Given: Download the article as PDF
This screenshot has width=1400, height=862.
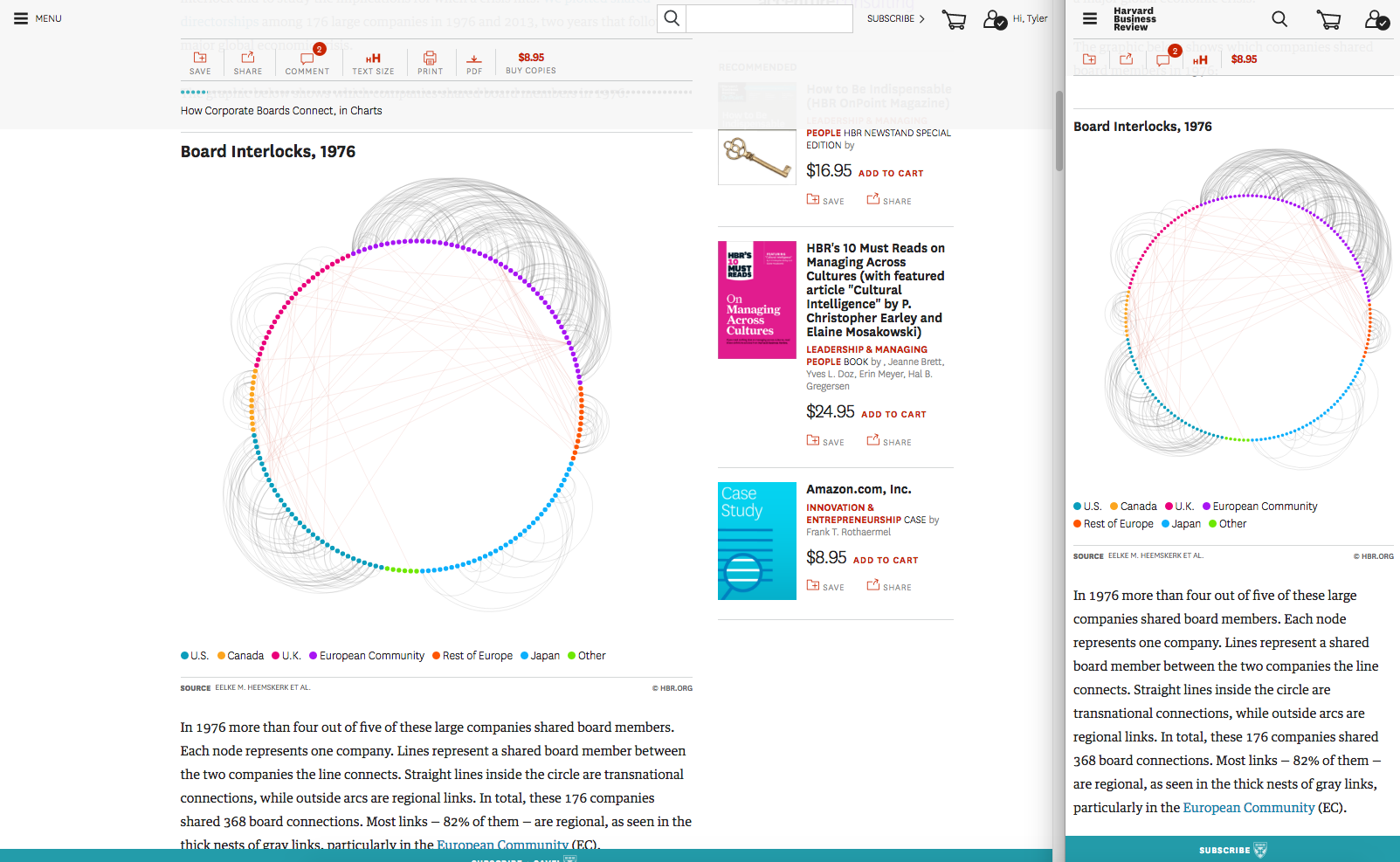Looking at the screenshot, I should click(x=474, y=63).
